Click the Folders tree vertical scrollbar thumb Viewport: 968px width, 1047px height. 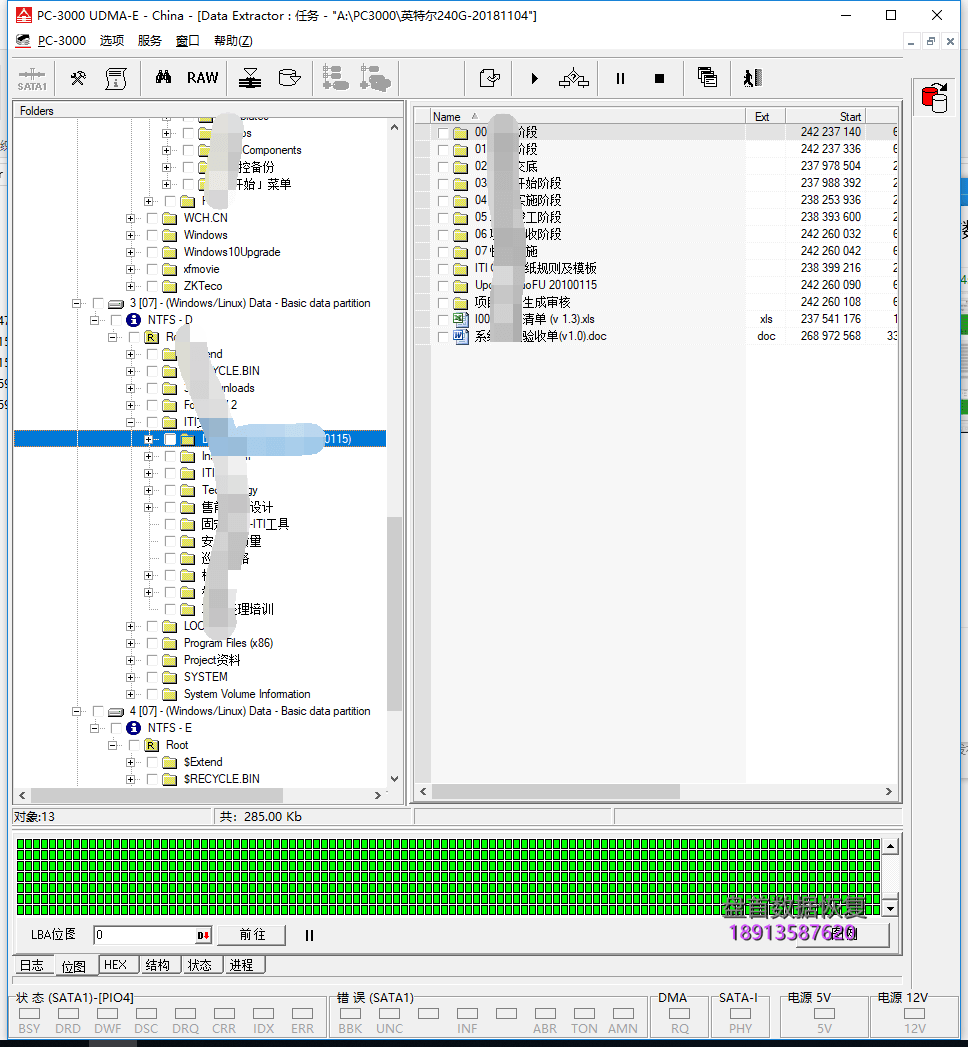[x=395, y=614]
